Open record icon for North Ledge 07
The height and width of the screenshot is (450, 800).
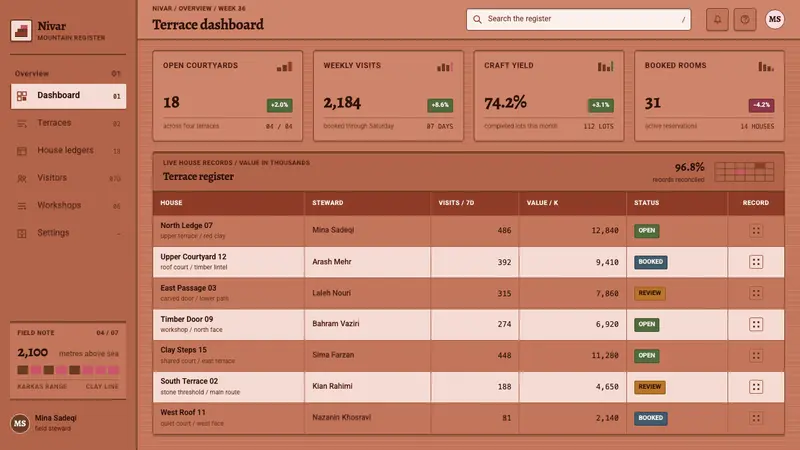756,231
